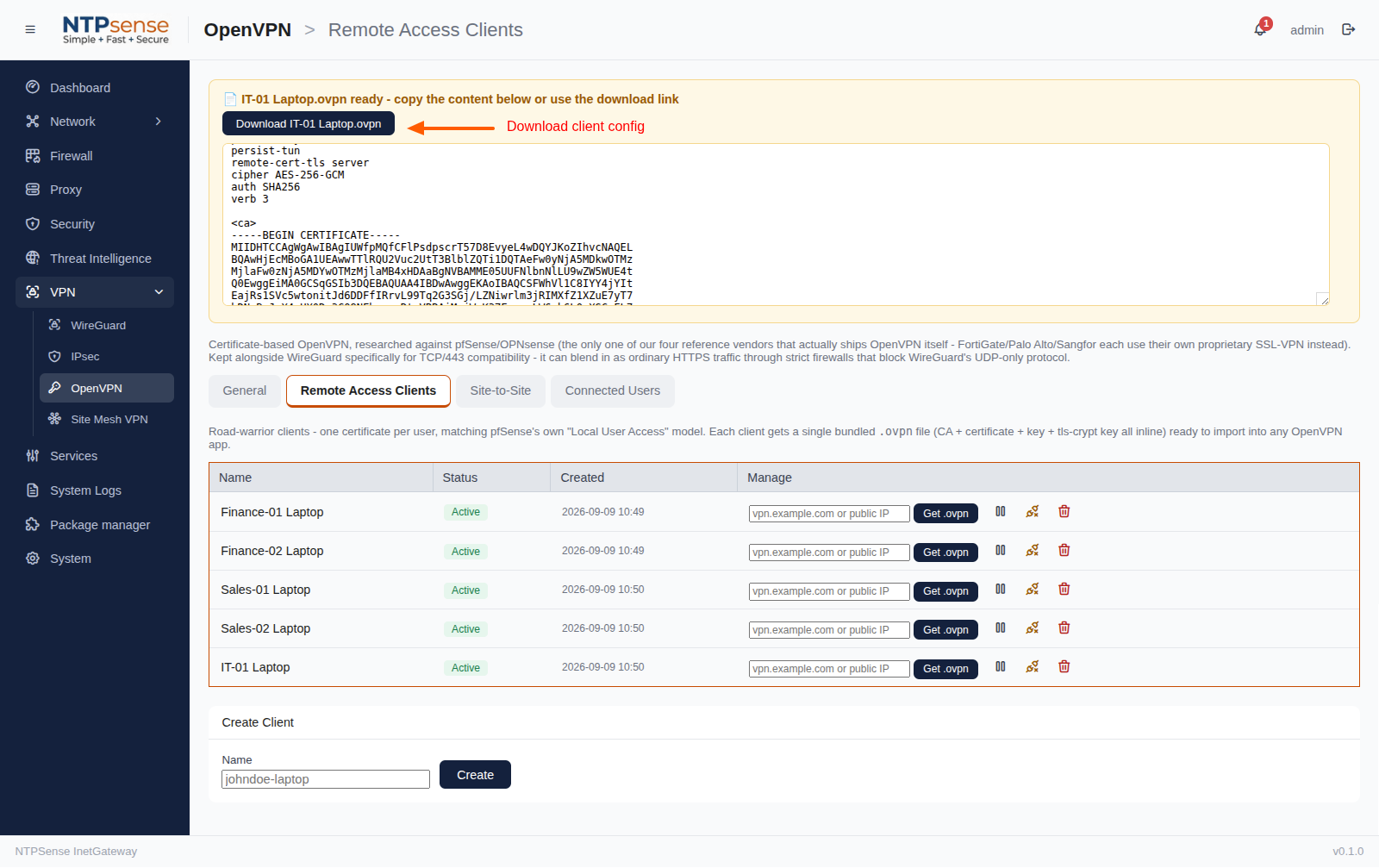Open Threat Intelligence page
Image resolution: width=1379 pixels, height=868 pixels.
[x=95, y=259]
